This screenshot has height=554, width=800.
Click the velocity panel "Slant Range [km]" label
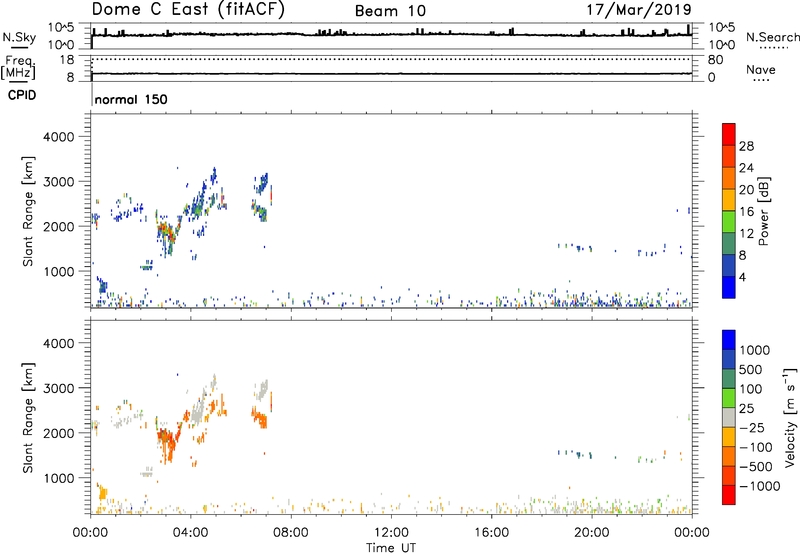(x=28, y=417)
